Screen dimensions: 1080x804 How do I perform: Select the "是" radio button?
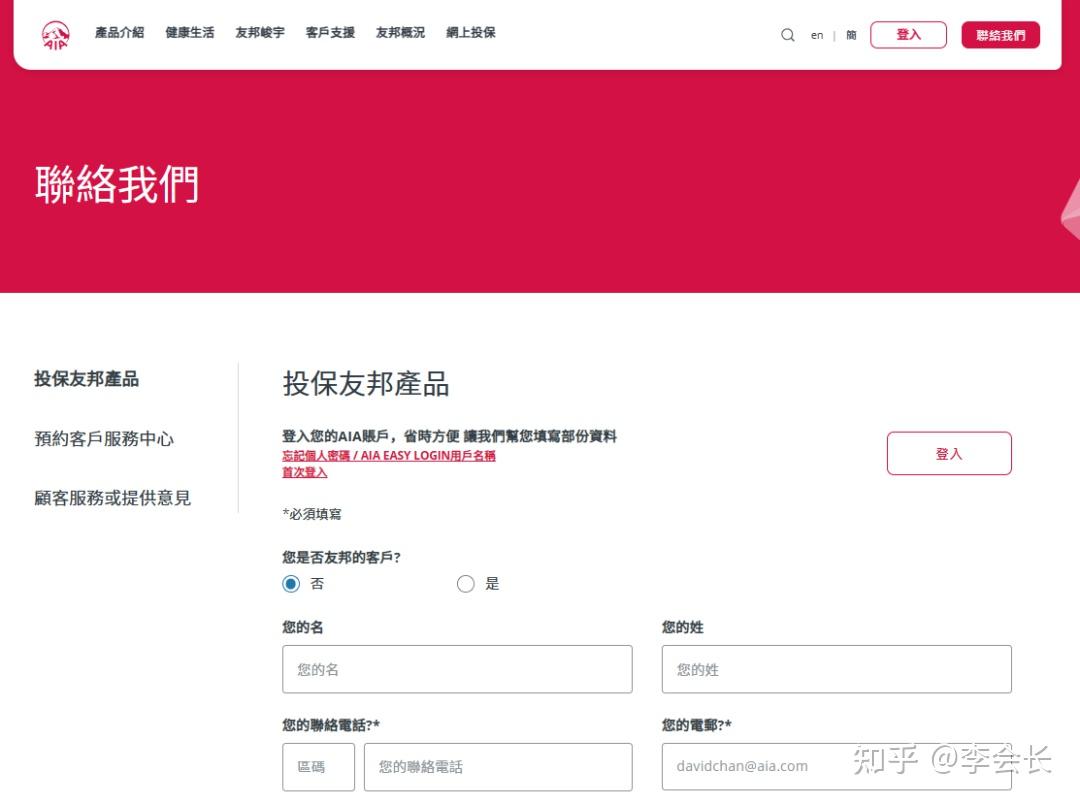point(466,583)
